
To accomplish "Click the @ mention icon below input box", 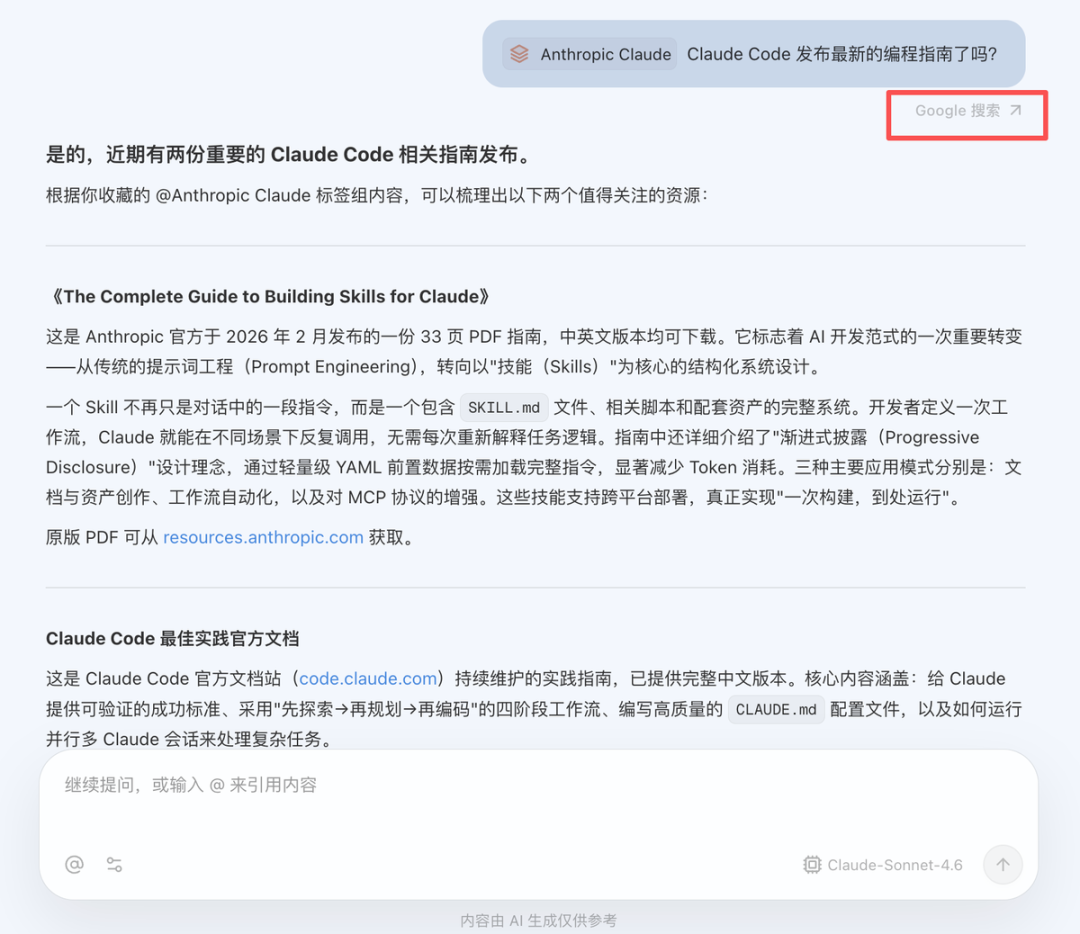I will pyautogui.click(x=74, y=864).
